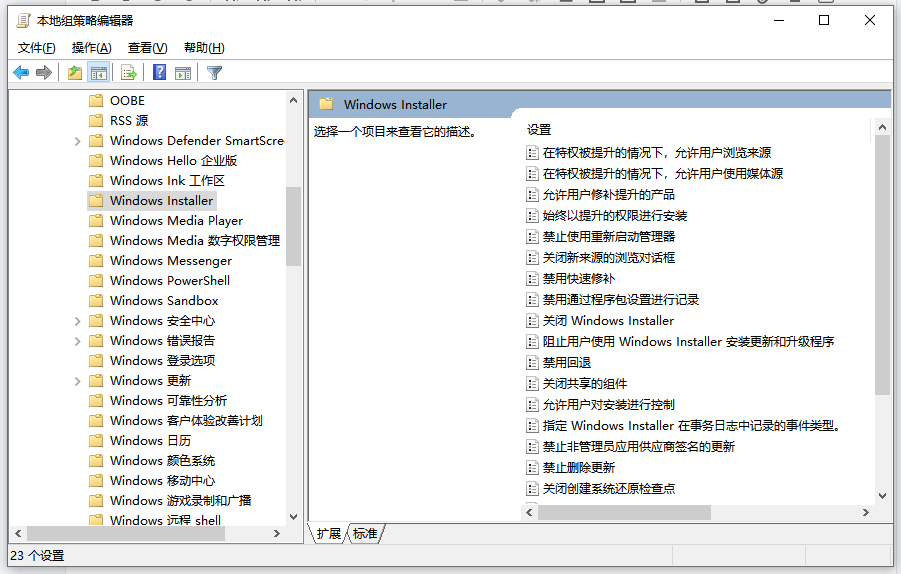Select Windows 登录选项 folder
Viewport: 901px width, 574px height.
tap(163, 361)
